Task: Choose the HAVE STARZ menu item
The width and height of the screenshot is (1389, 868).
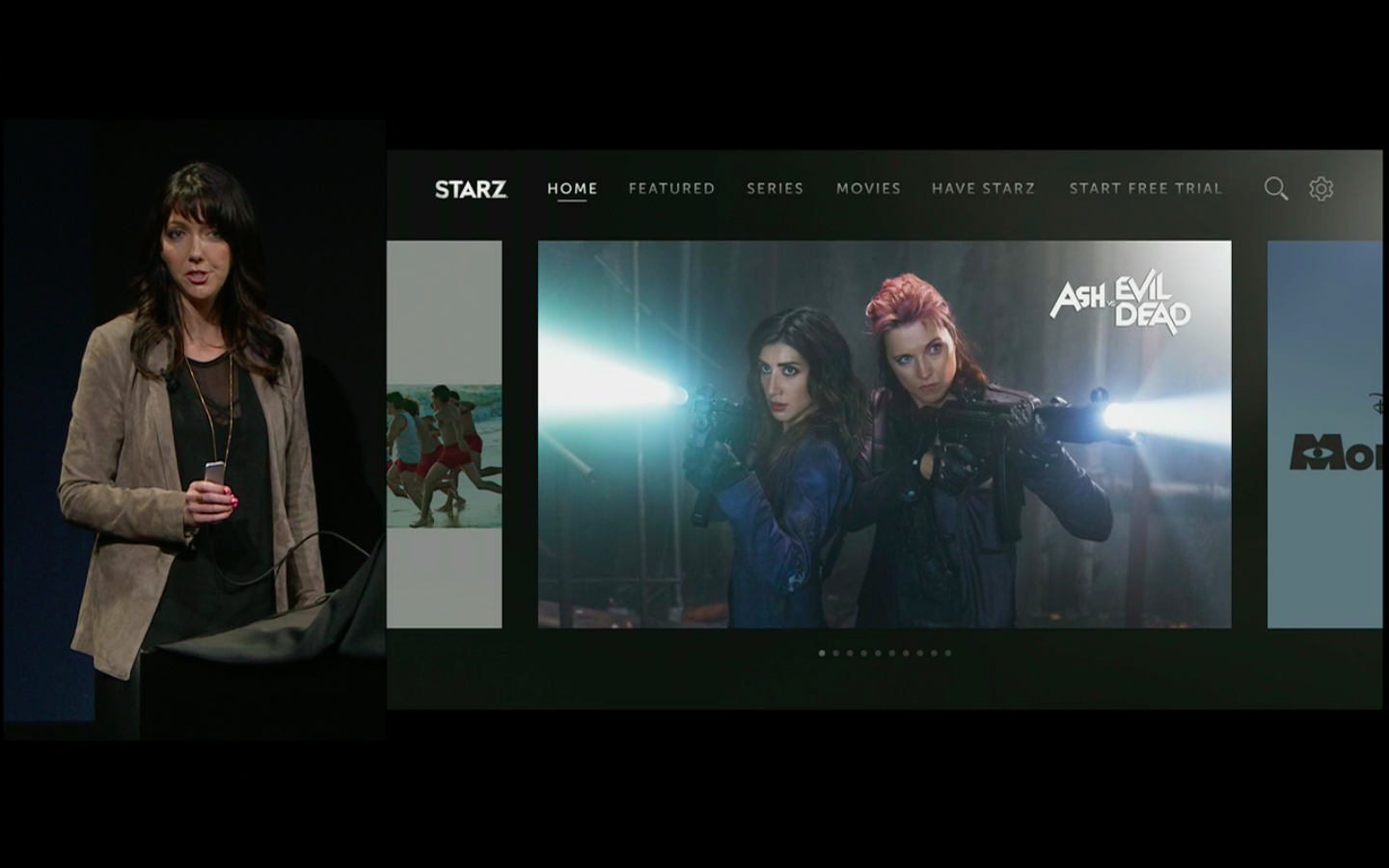Action: pos(983,188)
